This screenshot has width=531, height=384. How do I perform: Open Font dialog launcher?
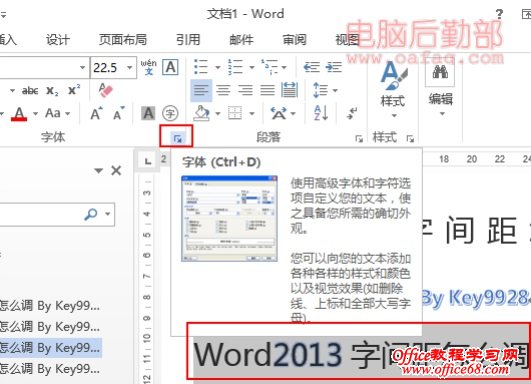point(177,138)
